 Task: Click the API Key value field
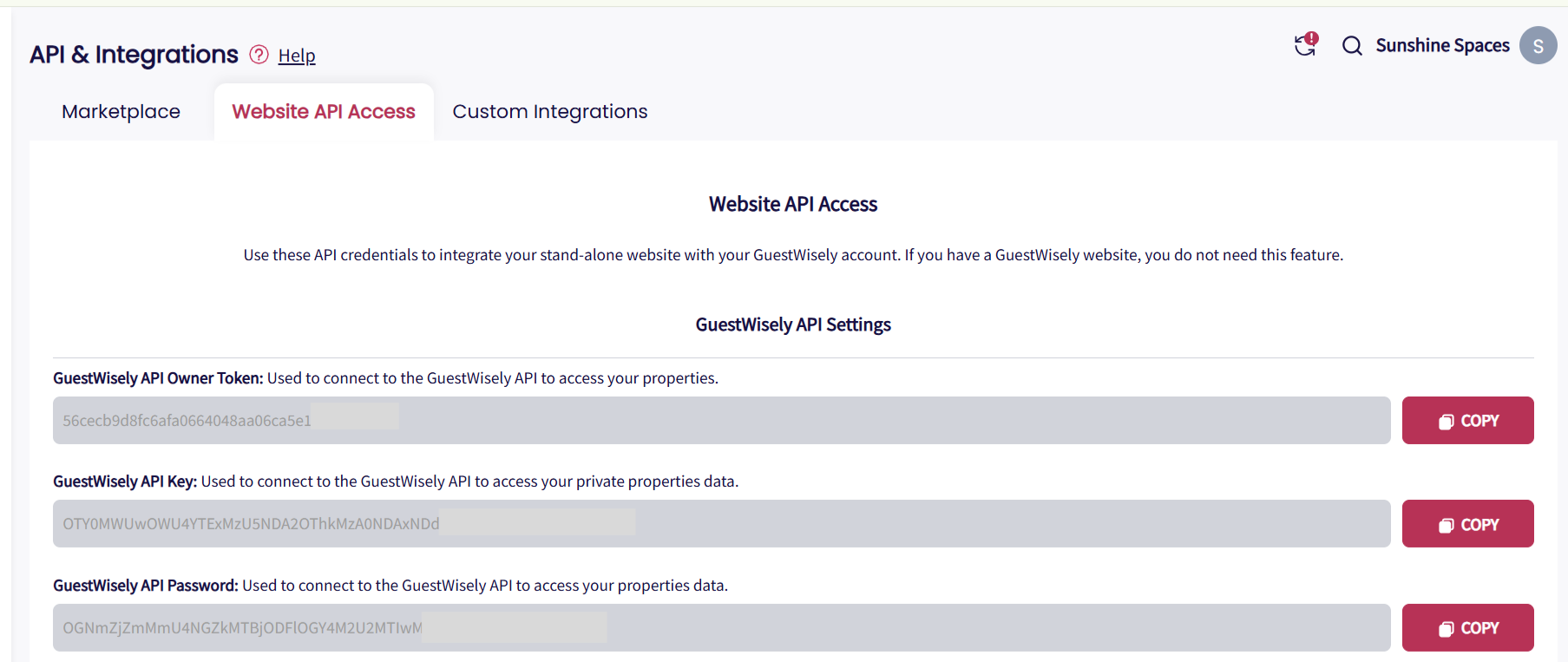pyautogui.click(x=721, y=524)
